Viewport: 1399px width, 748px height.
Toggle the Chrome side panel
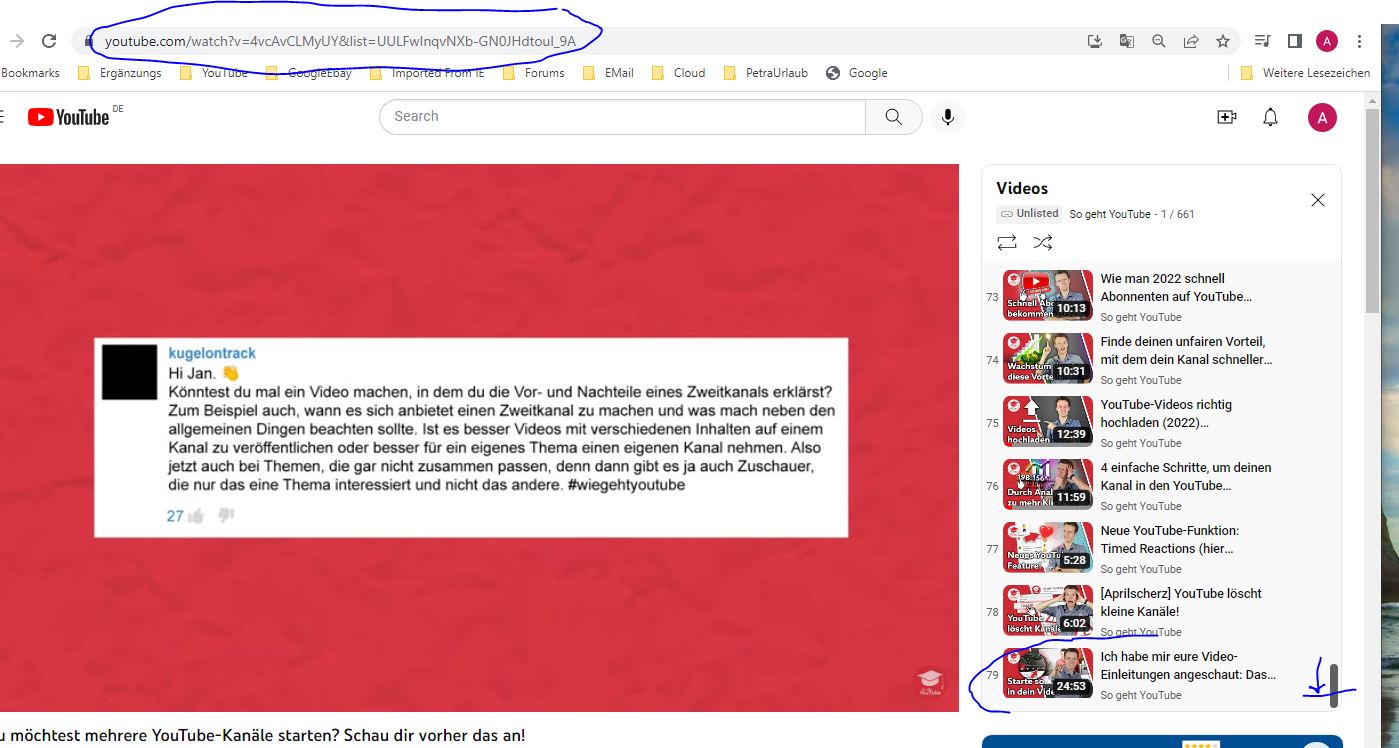click(1294, 41)
